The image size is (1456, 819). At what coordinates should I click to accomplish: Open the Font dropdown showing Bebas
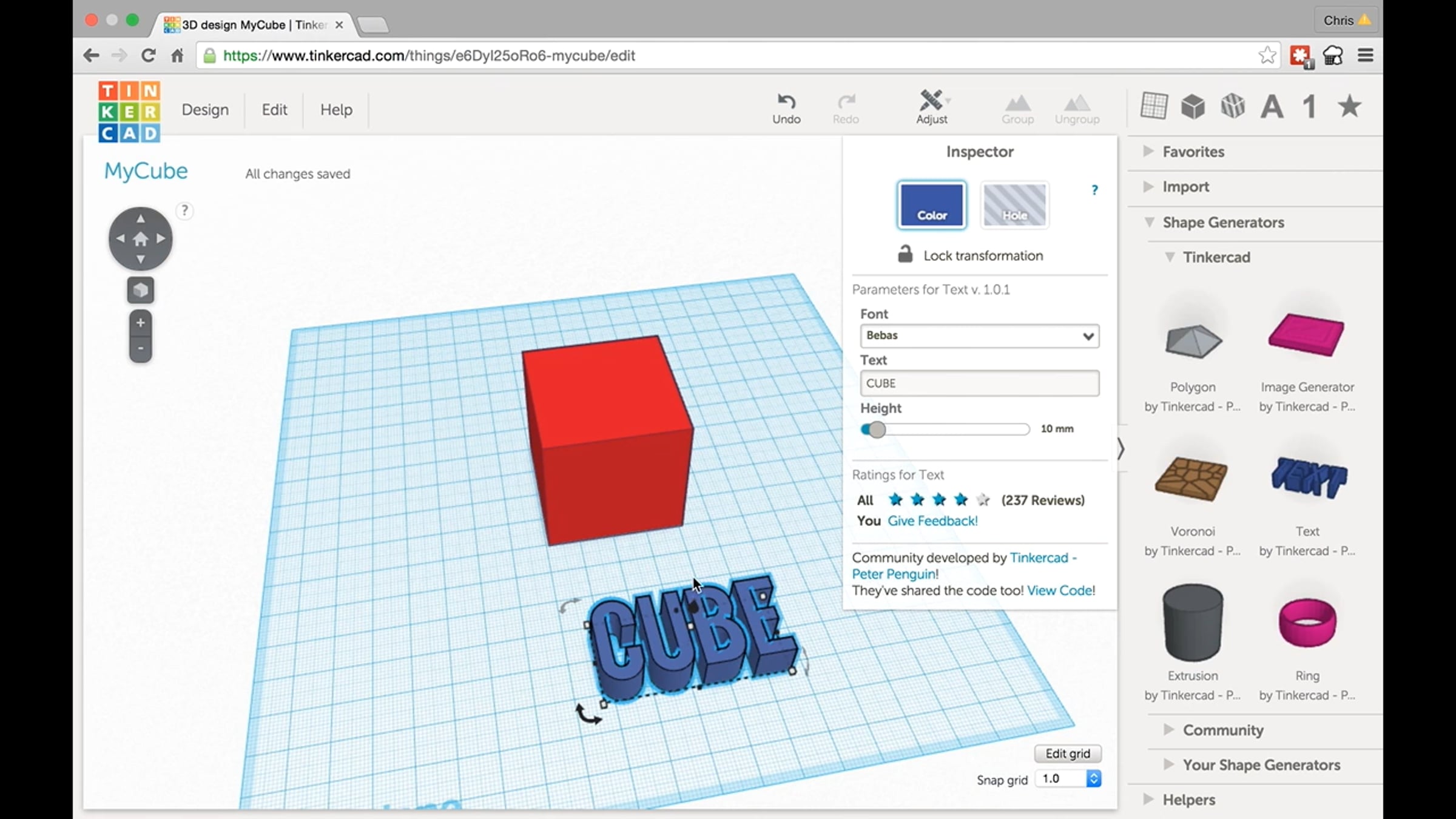click(979, 335)
